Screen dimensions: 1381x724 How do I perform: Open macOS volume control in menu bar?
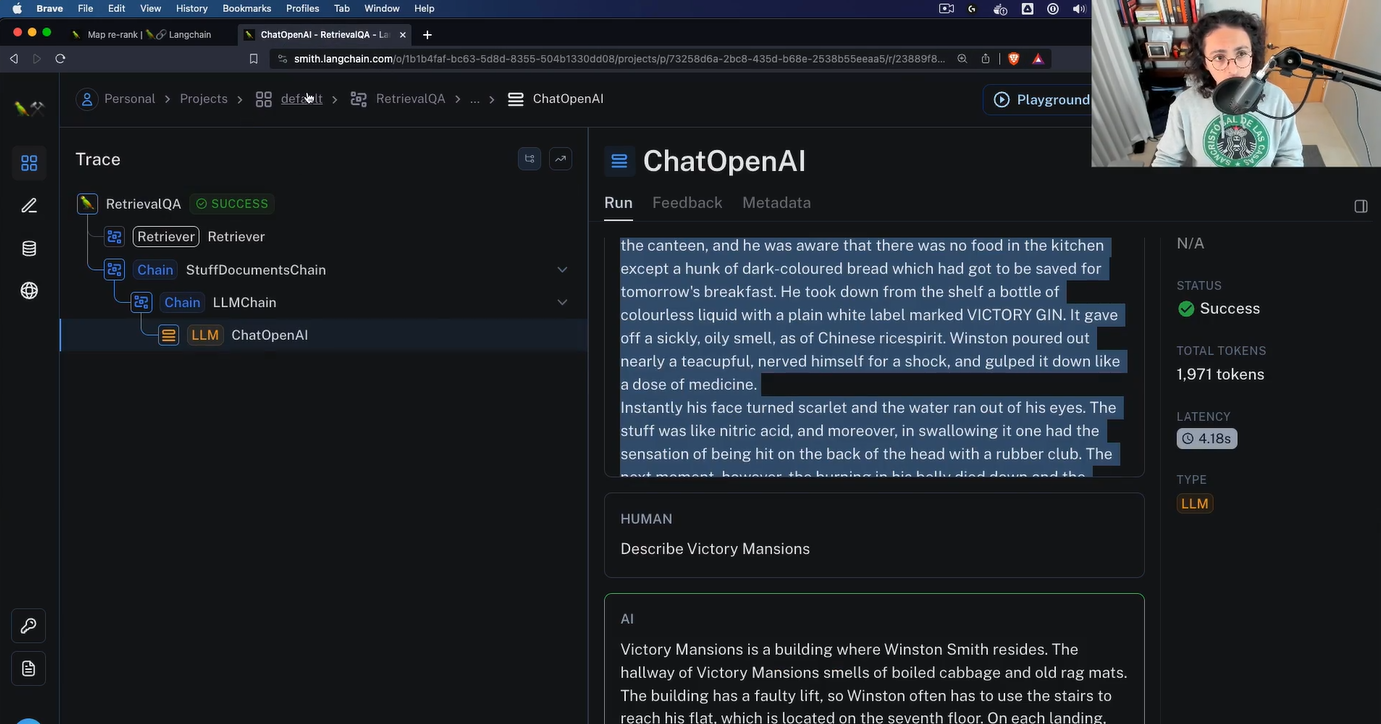click(1079, 8)
